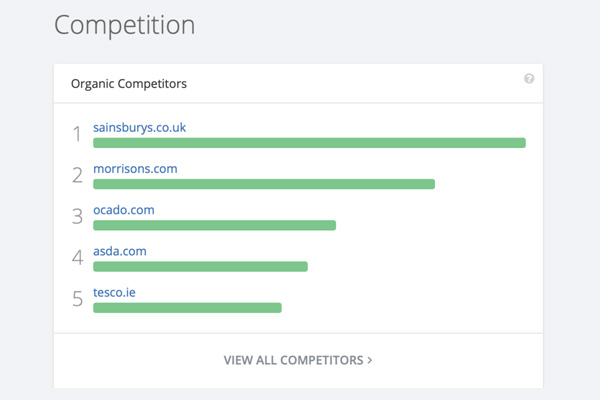Open the sainsburys.co.uk competitor link
The image size is (600, 400).
tap(139, 128)
